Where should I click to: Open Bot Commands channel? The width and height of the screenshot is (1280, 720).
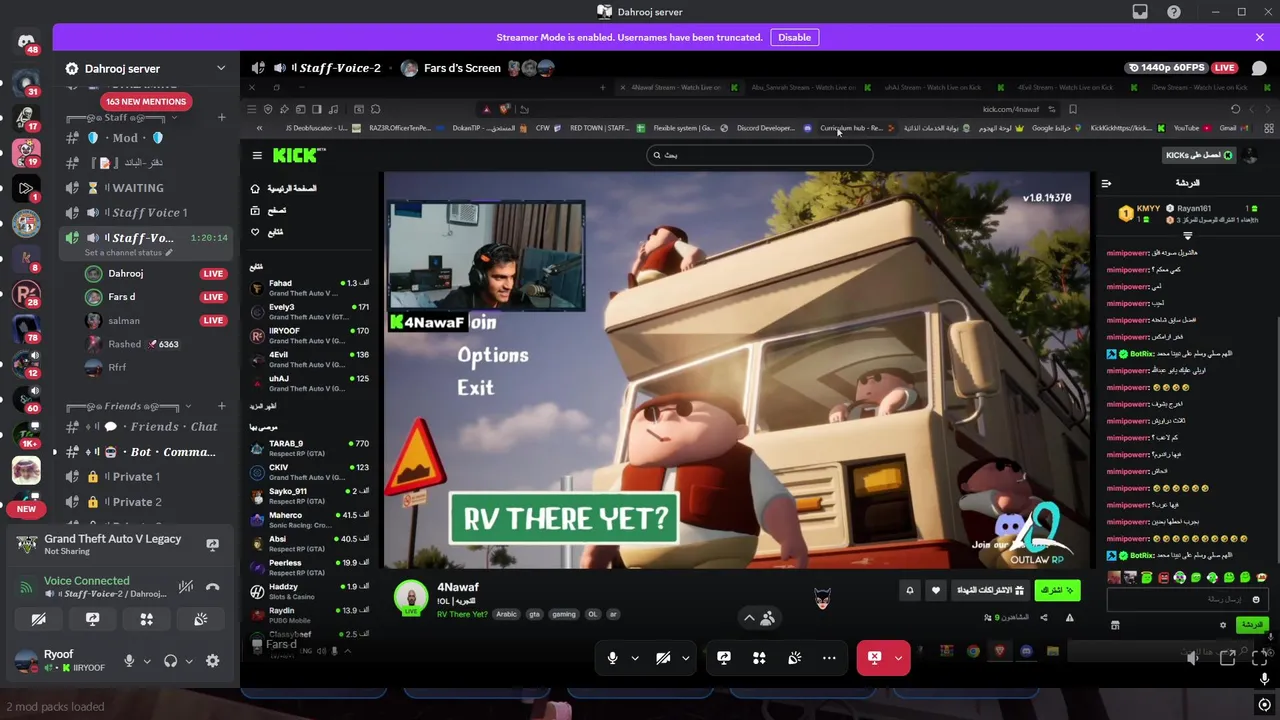(145, 452)
